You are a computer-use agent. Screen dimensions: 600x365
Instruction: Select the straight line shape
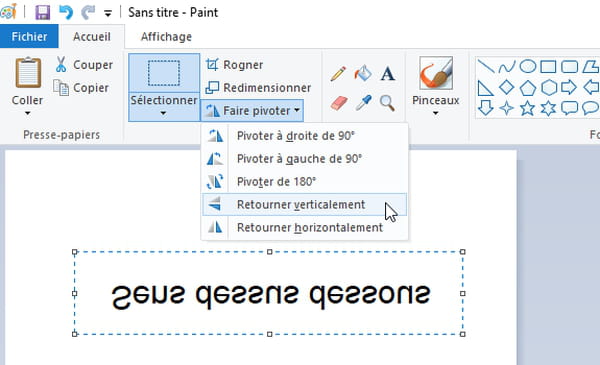click(x=486, y=67)
